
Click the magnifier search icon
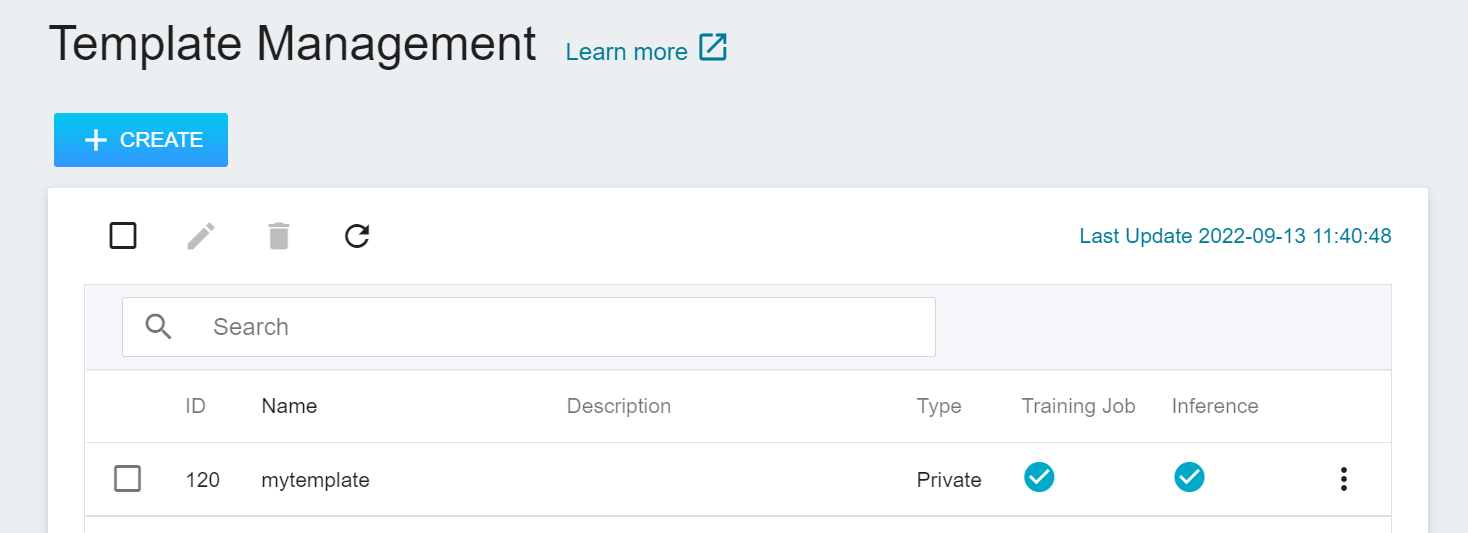tap(159, 326)
